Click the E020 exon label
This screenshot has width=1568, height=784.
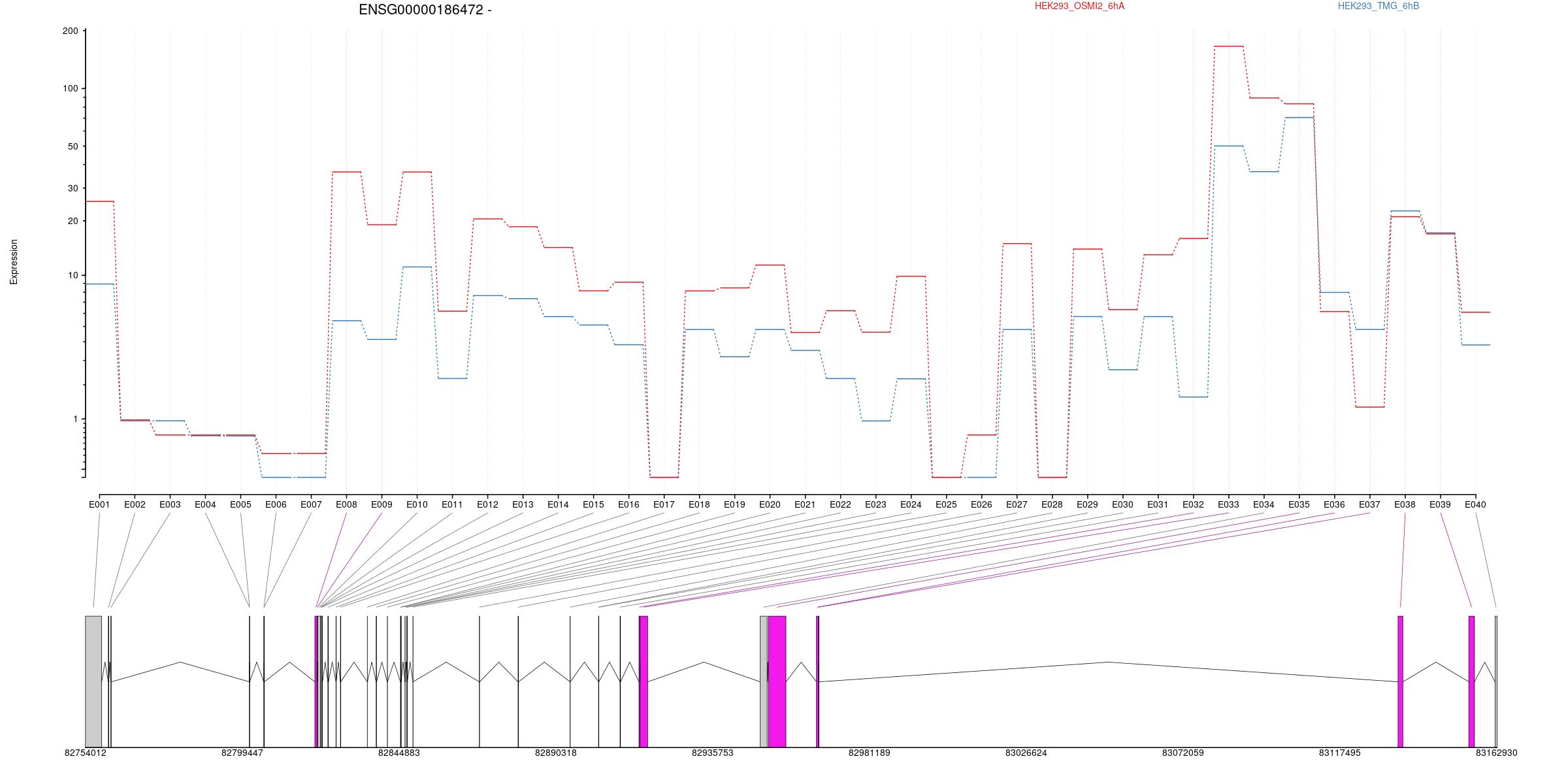coord(770,504)
